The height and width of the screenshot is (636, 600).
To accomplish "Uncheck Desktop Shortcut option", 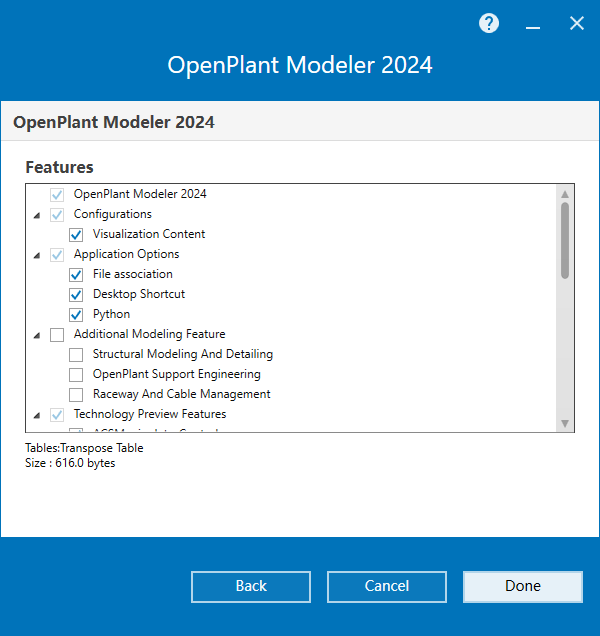I will point(76,294).
